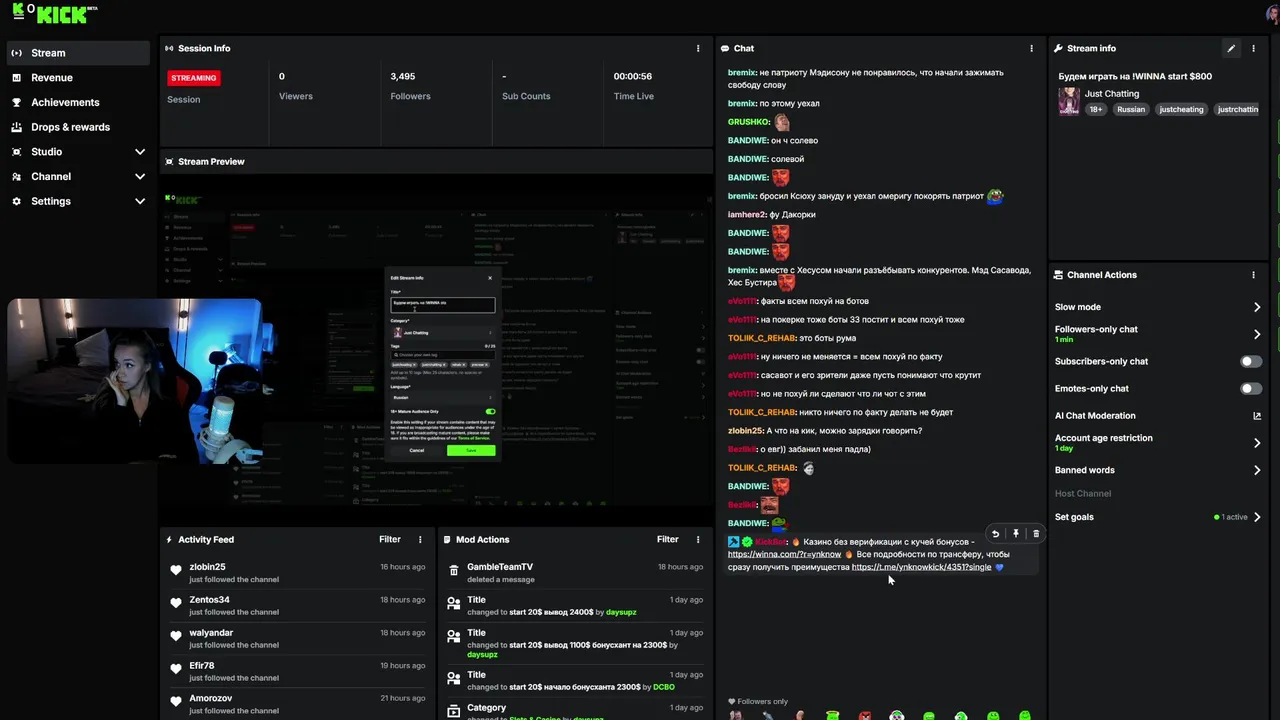
Task: Click the justcheating tag
Action: click(1181, 109)
